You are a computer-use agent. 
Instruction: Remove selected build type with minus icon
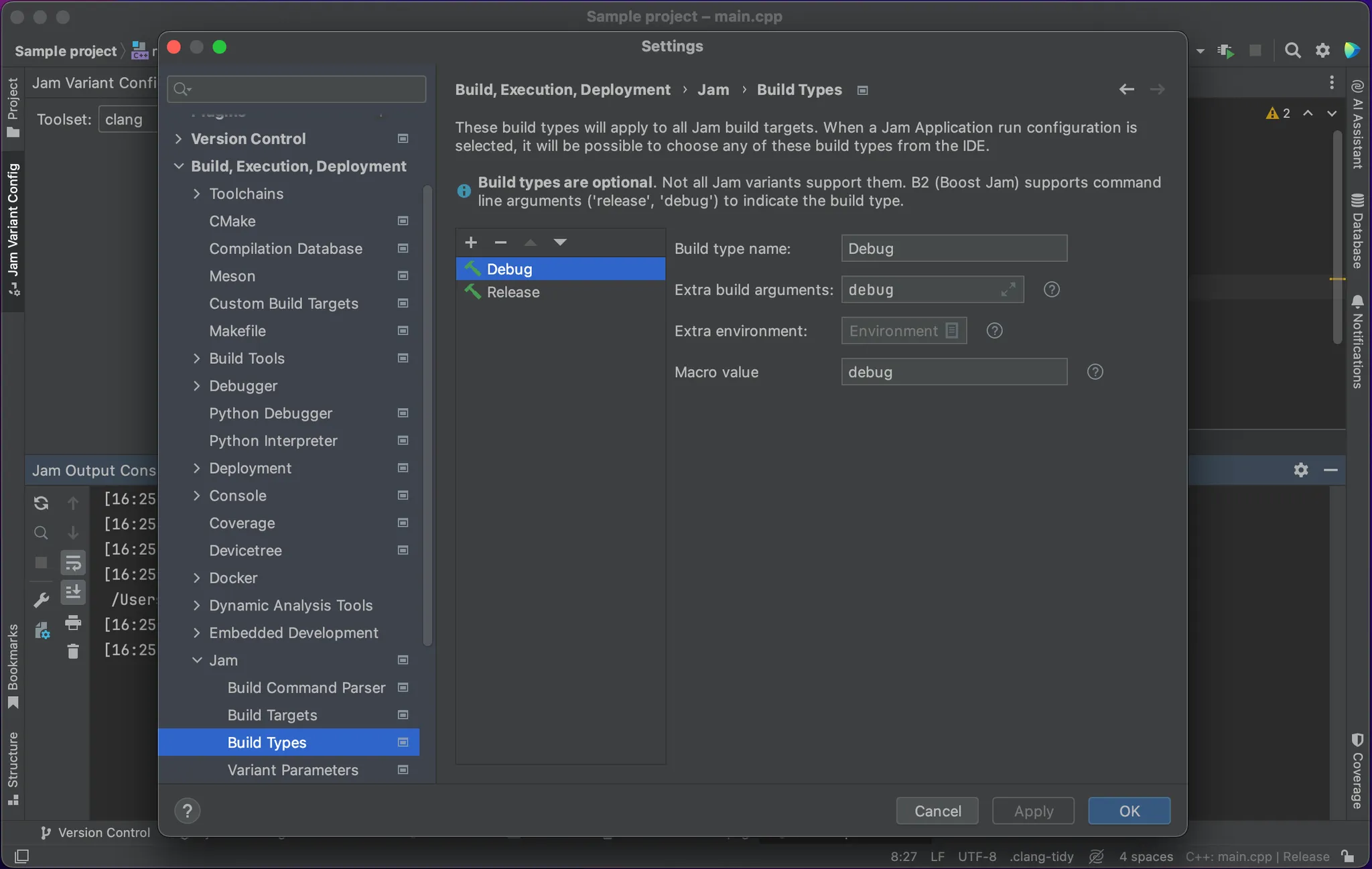click(x=500, y=243)
